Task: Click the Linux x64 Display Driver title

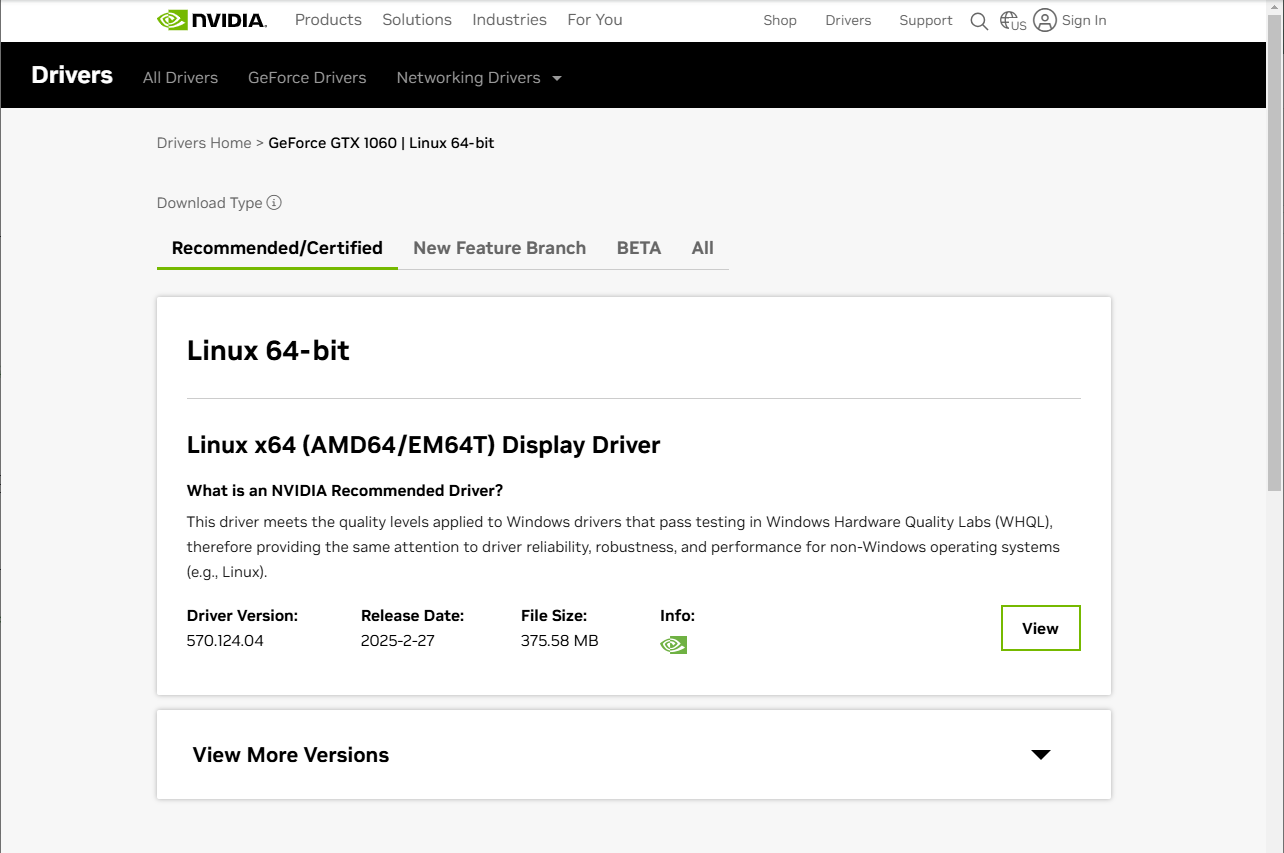Action: pyautogui.click(x=424, y=445)
